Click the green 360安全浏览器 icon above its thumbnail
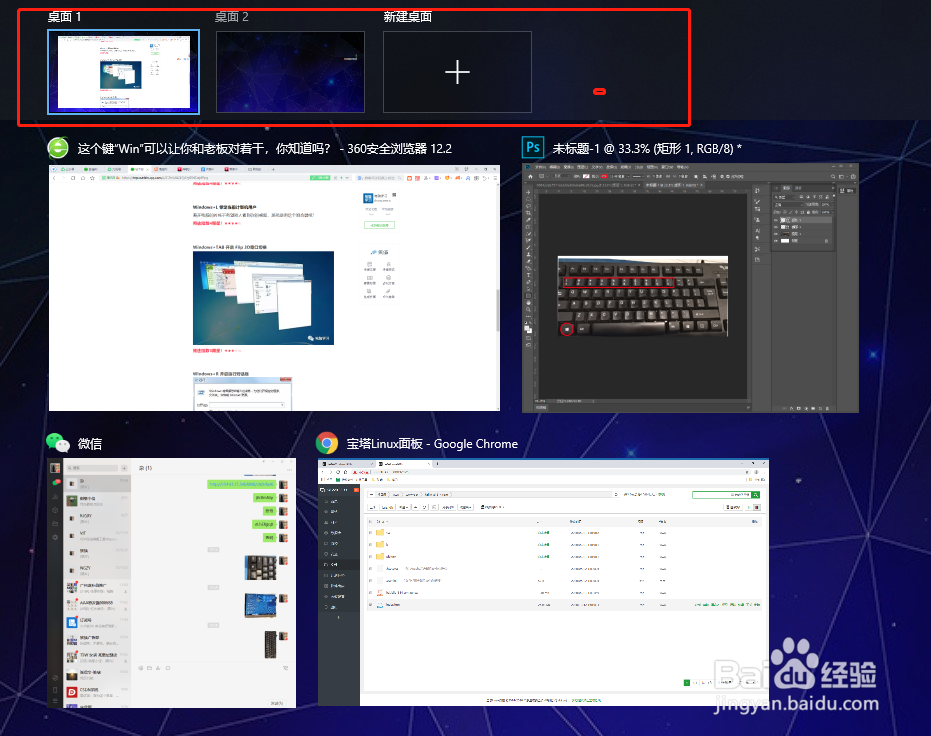This screenshot has height=736, width=931. [57, 147]
